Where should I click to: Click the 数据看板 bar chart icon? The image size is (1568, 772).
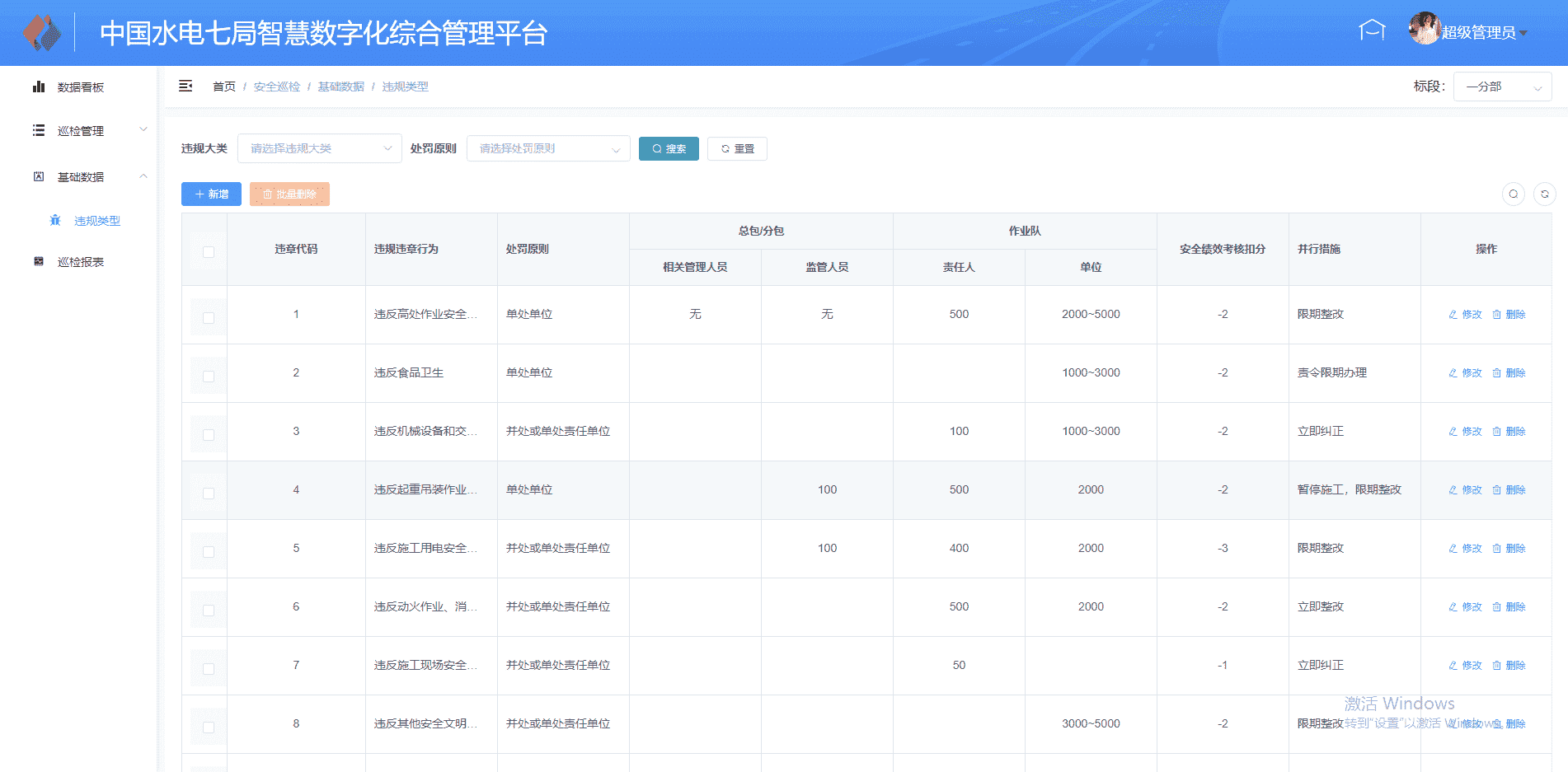(39, 87)
